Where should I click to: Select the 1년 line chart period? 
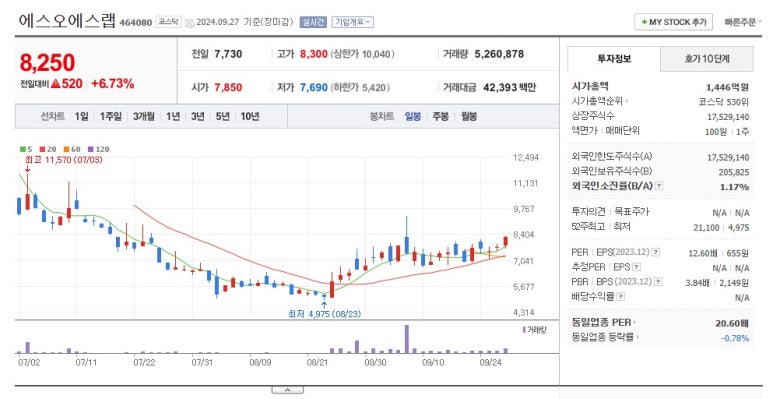coord(173,116)
